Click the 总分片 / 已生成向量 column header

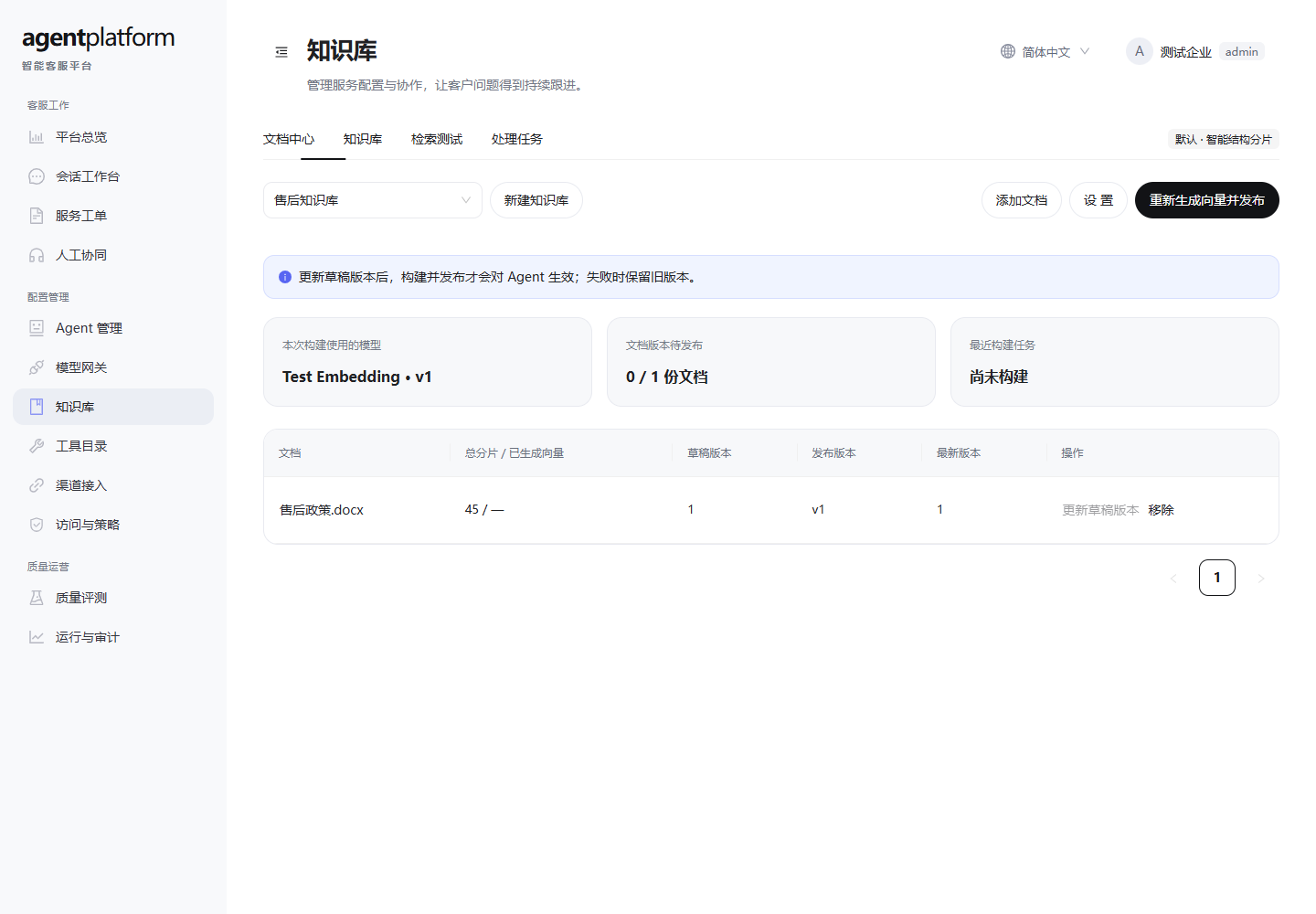pyautogui.click(x=515, y=453)
